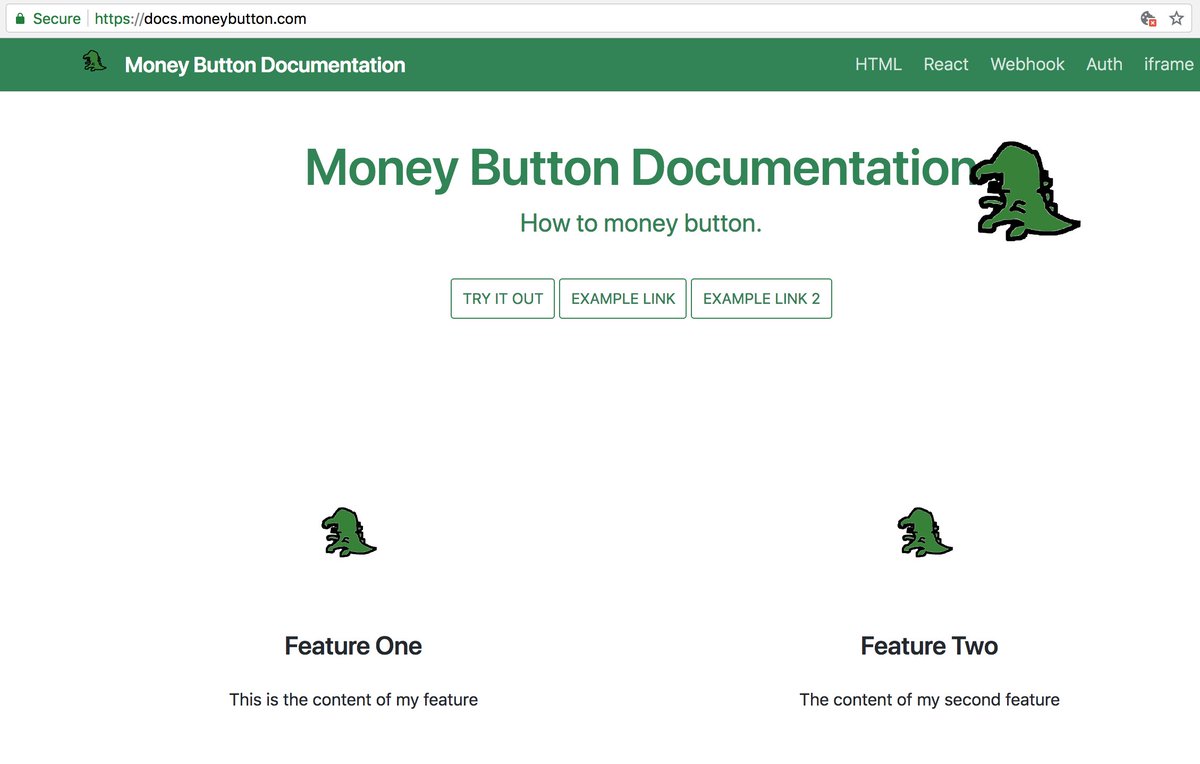Click the large green Money Button Documentation heading
1200x764 pixels.
pyautogui.click(x=640, y=167)
